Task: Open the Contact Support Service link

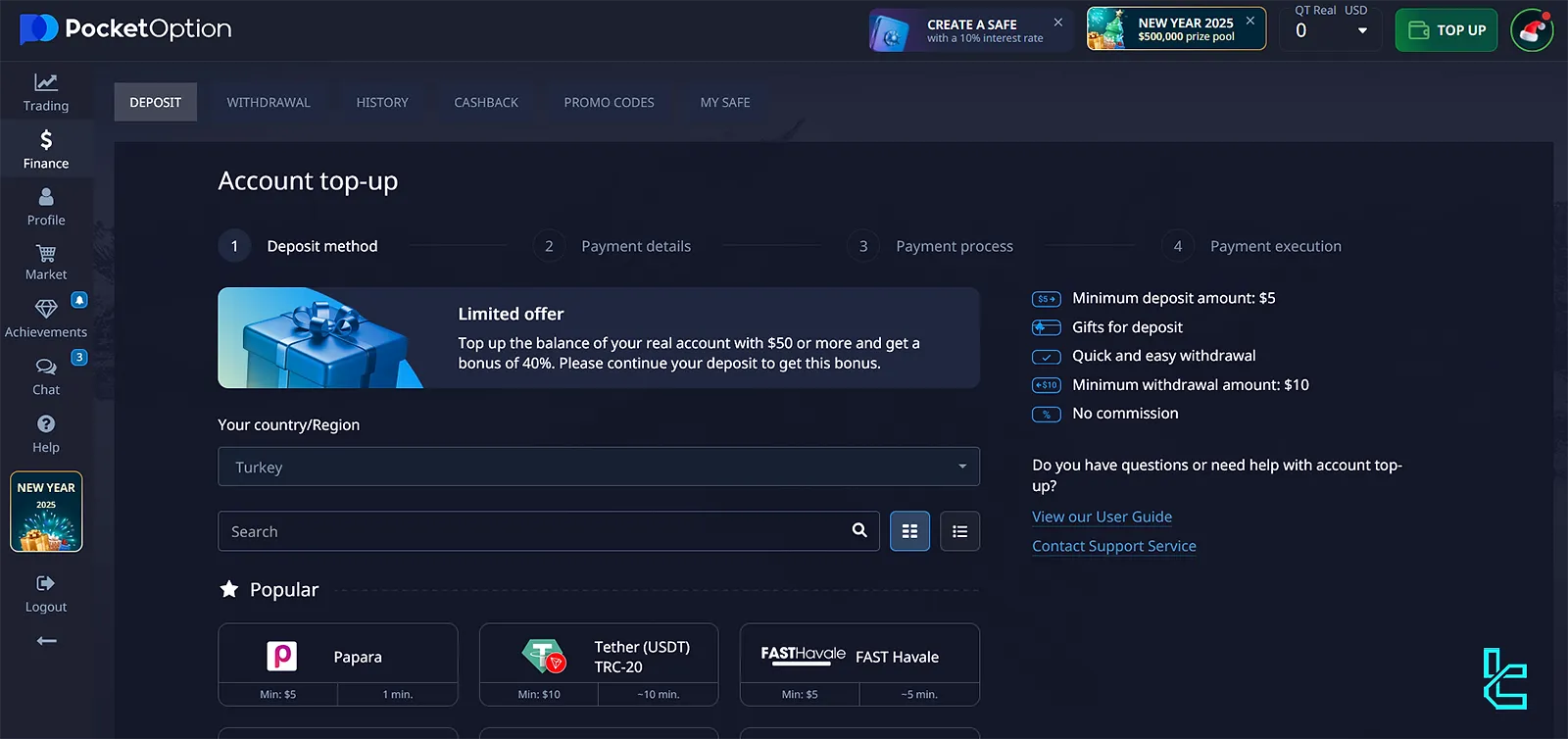Action: (1114, 546)
